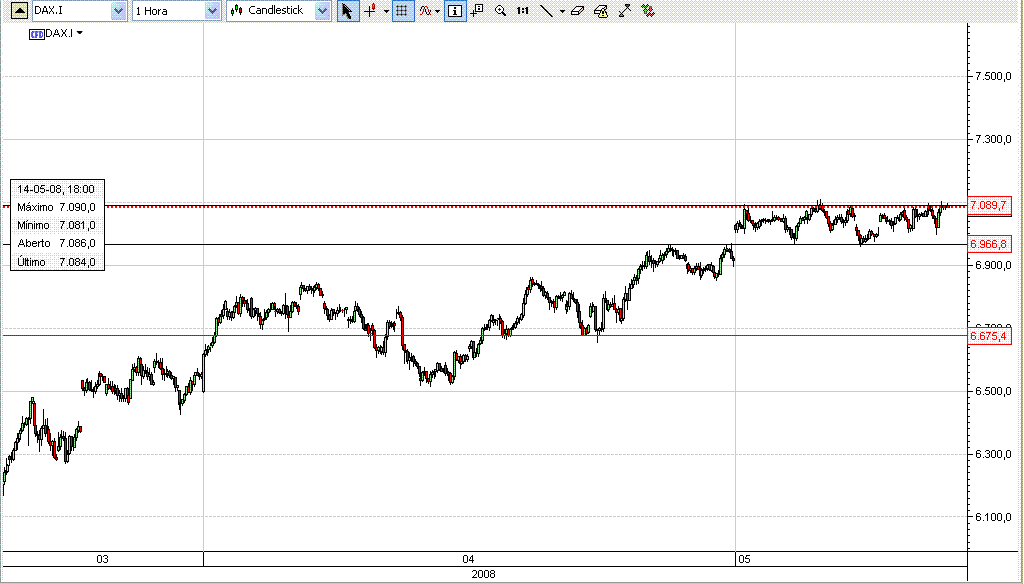Click the 05 month label on time axis
1024x584 pixels.
coord(744,559)
